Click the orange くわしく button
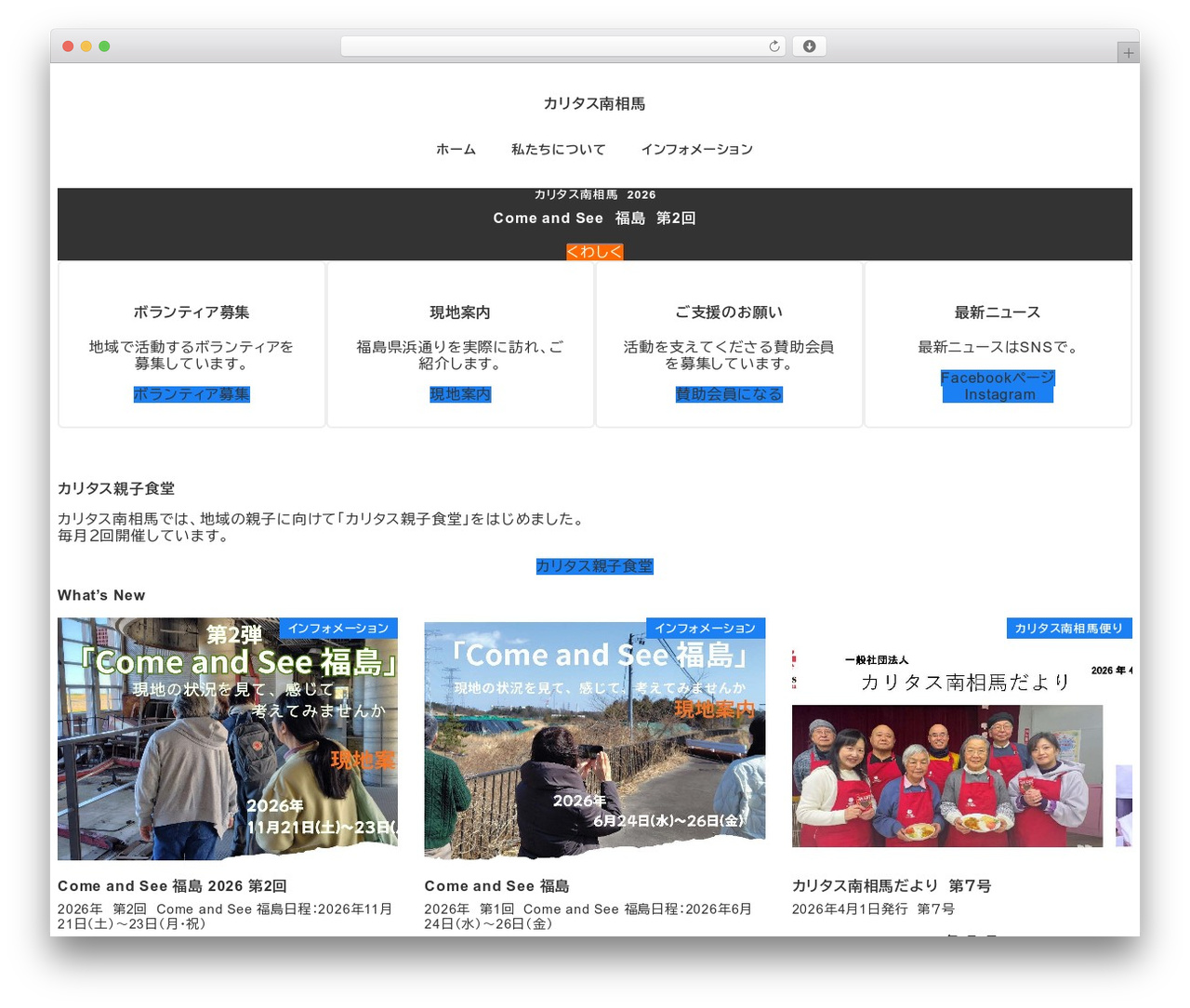 pyautogui.click(x=595, y=252)
